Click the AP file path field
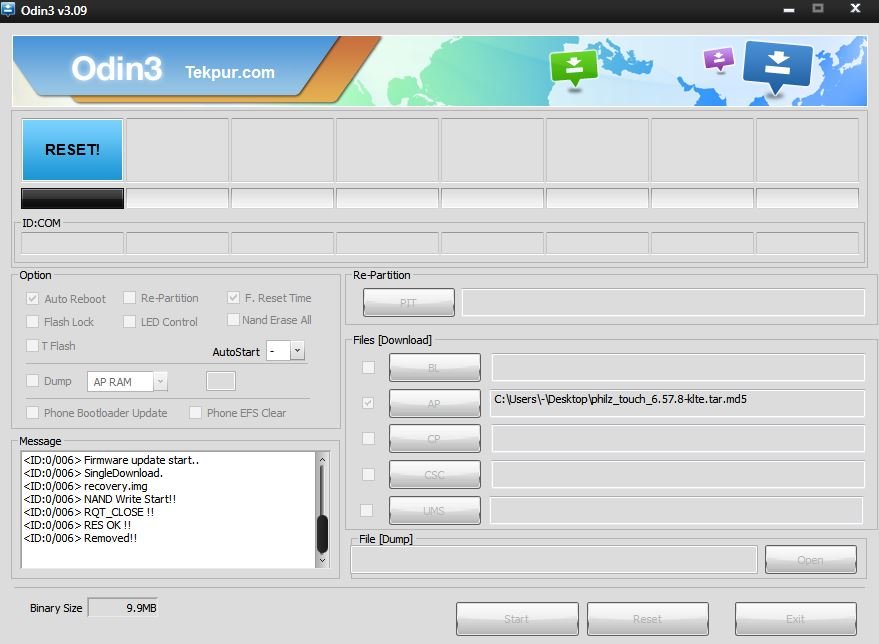The height and width of the screenshot is (644, 879). (677, 403)
